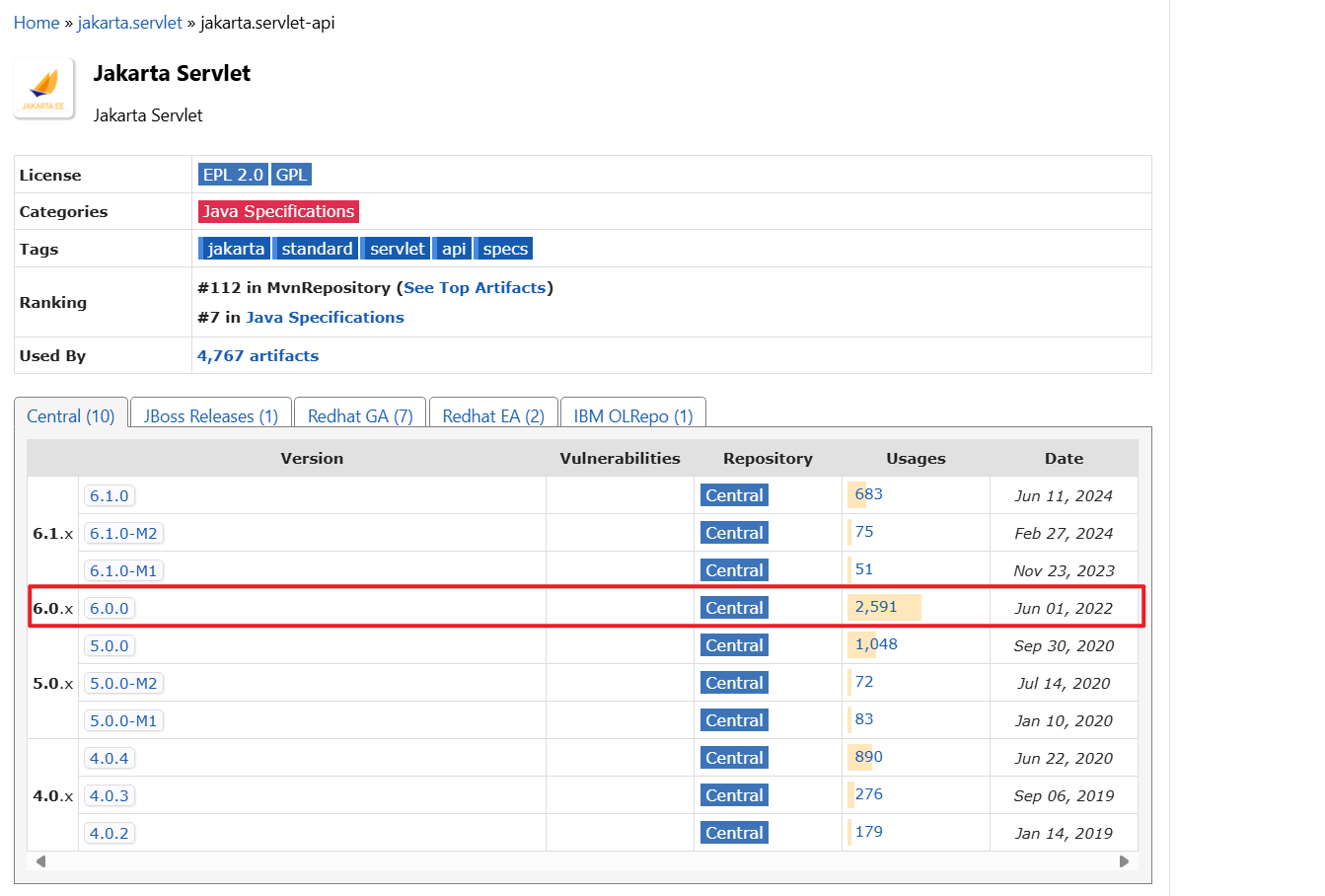Viewport: 1325px width, 896px height.
Task: Click the Central badge for version 4.0.2
Action: click(x=734, y=833)
